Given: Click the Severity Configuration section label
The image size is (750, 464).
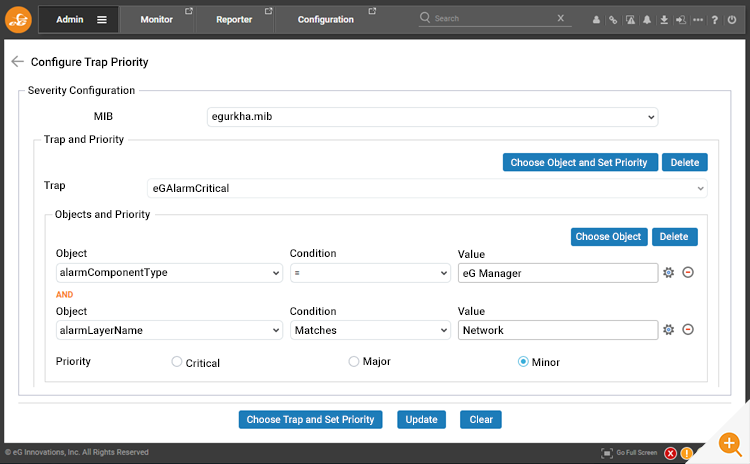Looking at the screenshot, I should 81,90.
